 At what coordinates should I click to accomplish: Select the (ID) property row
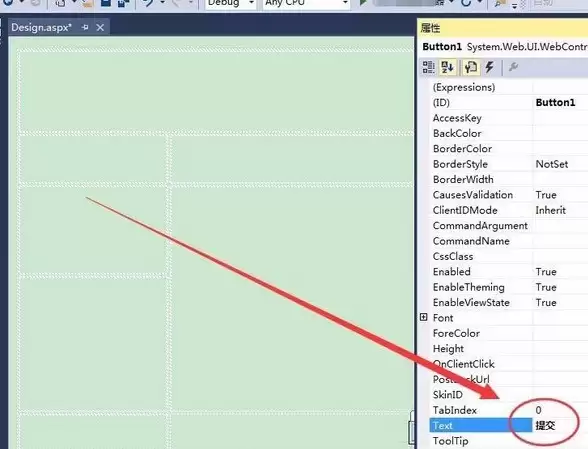tap(508, 102)
